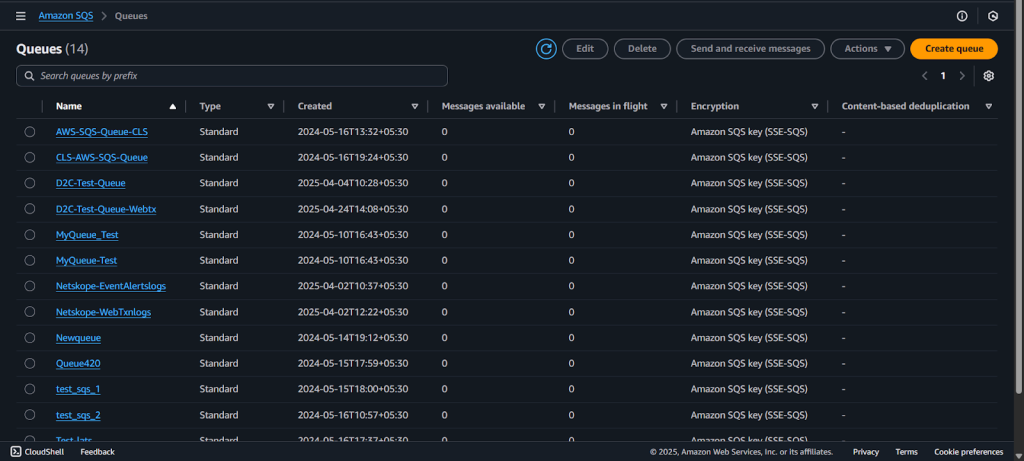Click the Edit button
1024x461 pixels.
pos(585,49)
